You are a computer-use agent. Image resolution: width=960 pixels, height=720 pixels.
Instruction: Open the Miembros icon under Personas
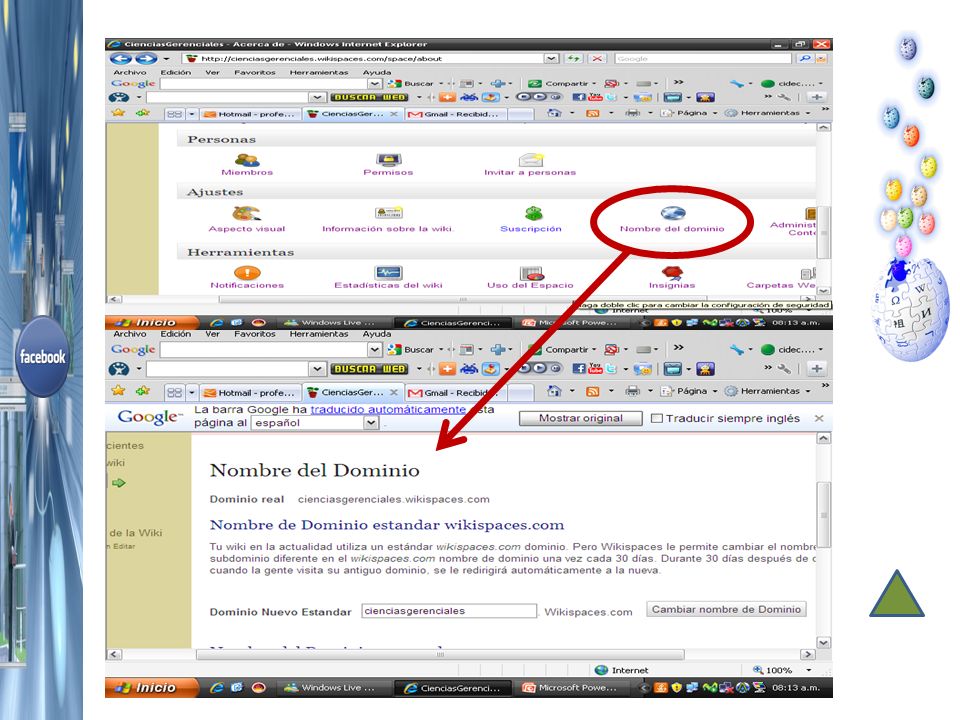[x=247, y=160]
